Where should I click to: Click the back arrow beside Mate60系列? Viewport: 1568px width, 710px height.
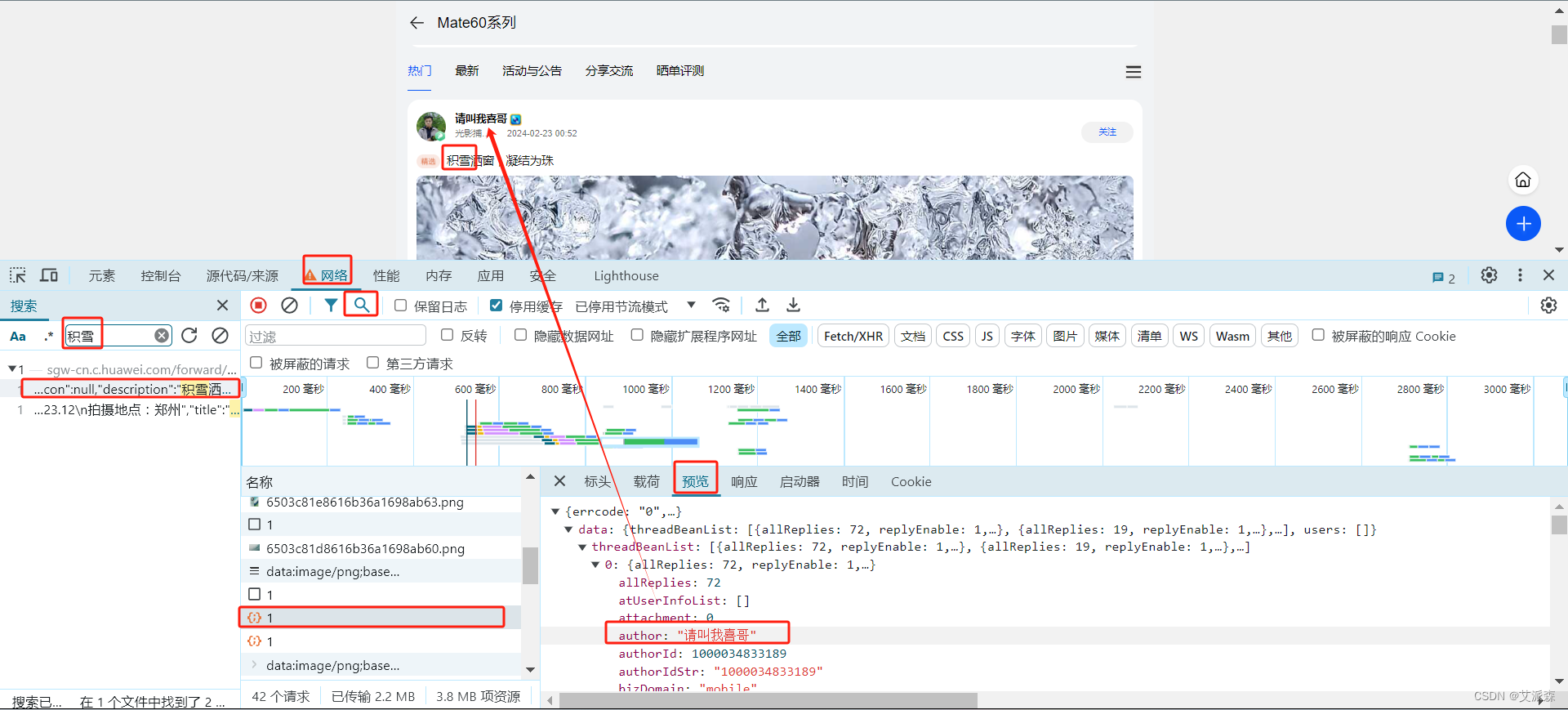point(416,23)
